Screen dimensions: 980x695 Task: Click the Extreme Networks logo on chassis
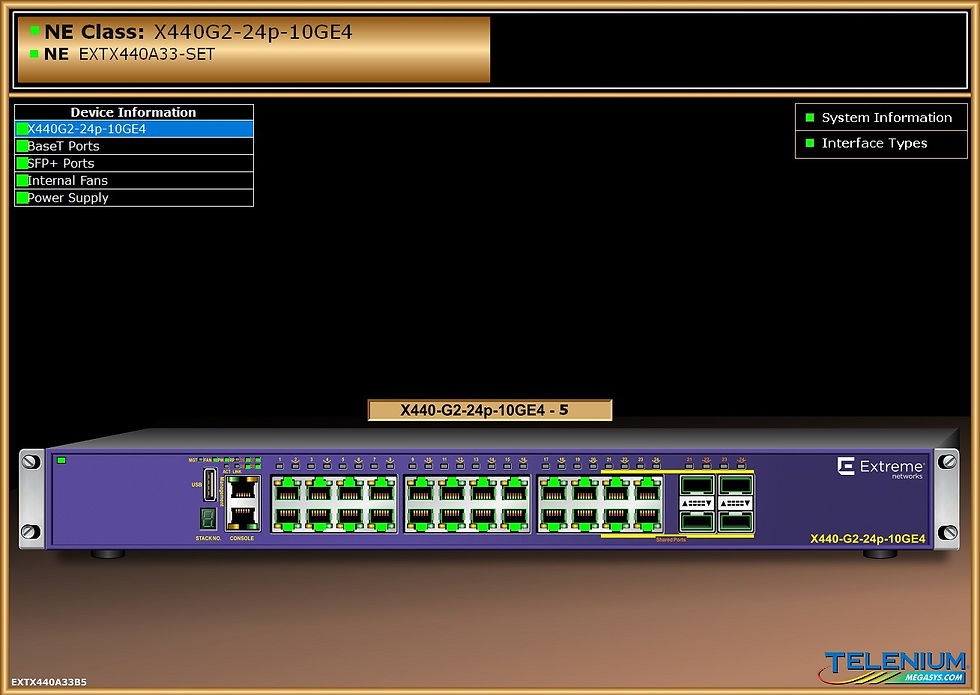click(x=880, y=468)
